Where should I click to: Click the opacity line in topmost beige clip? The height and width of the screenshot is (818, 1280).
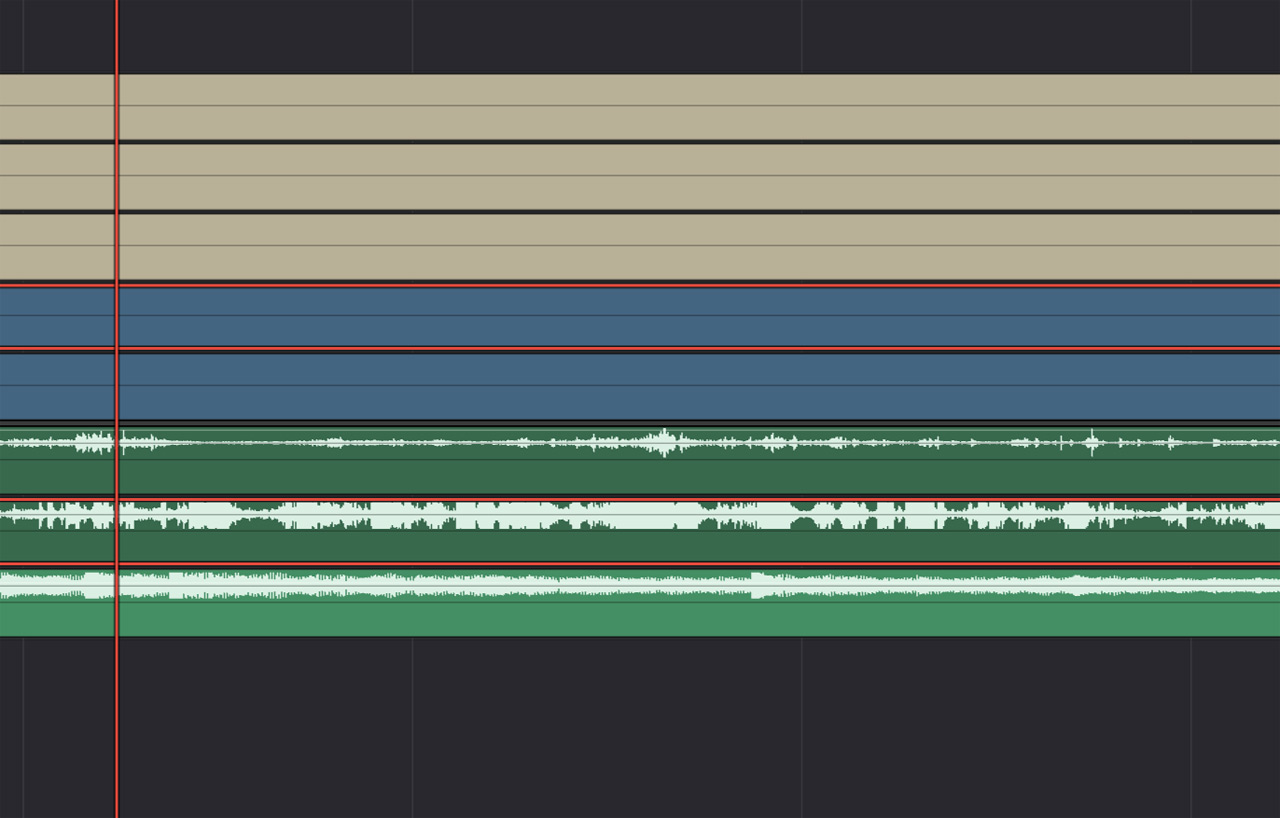point(640,105)
